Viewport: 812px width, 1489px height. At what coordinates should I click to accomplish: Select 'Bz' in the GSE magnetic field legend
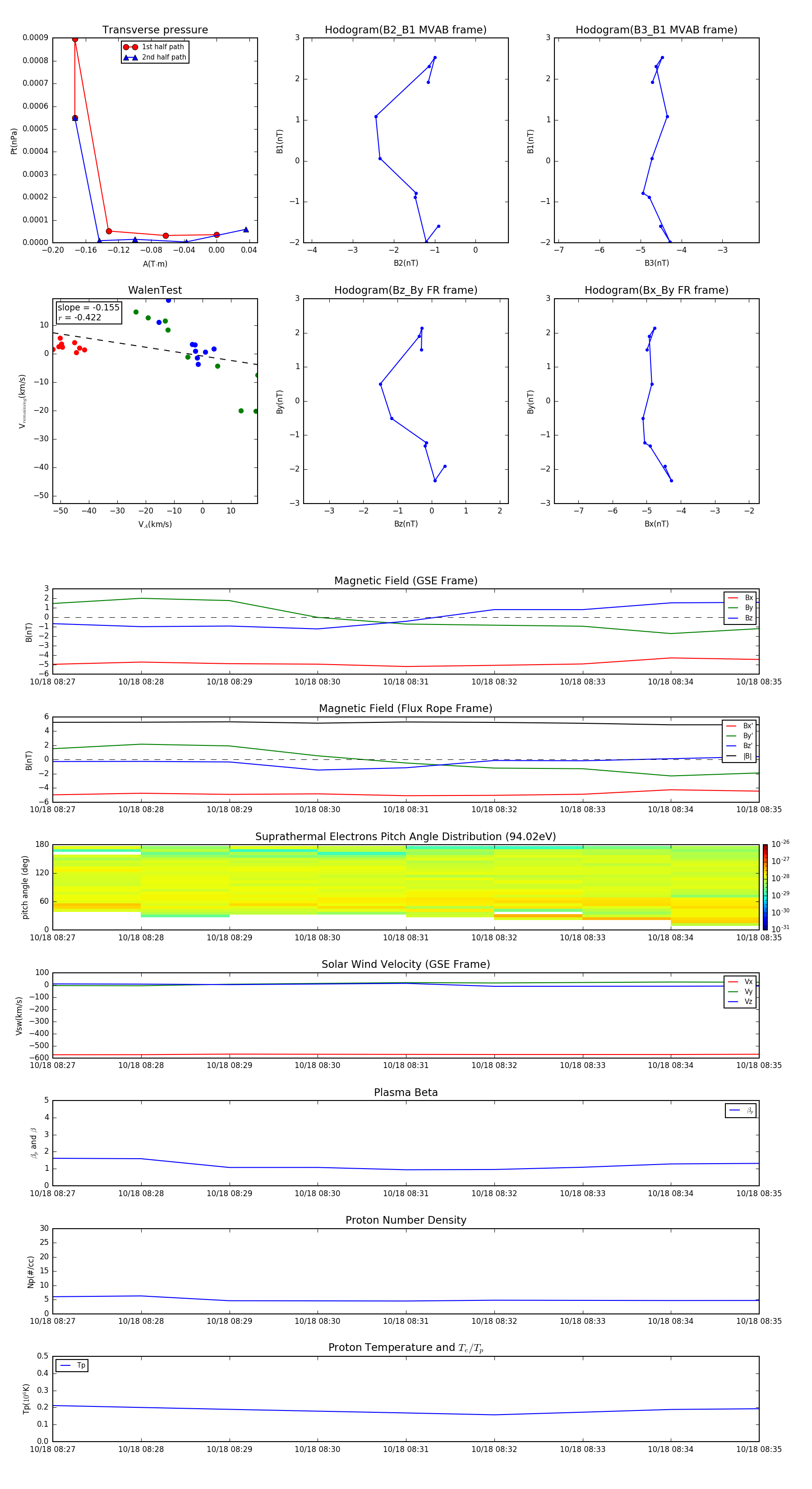click(x=740, y=618)
